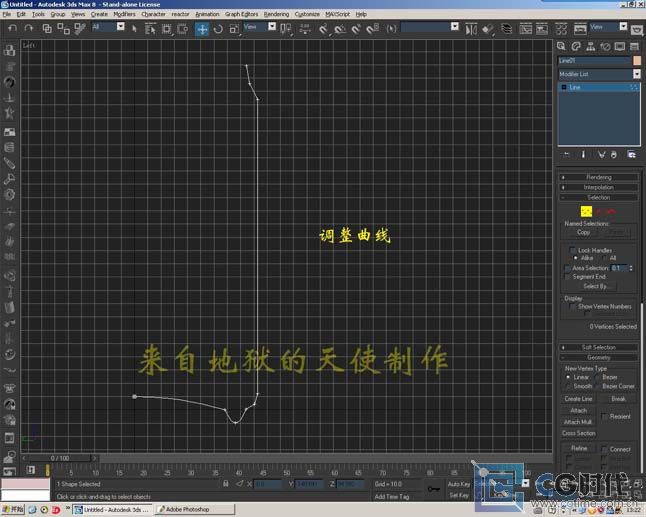Image resolution: width=646 pixels, height=517 pixels.
Task: Open the Render Scene dialog icon
Action: click(x=580, y=29)
